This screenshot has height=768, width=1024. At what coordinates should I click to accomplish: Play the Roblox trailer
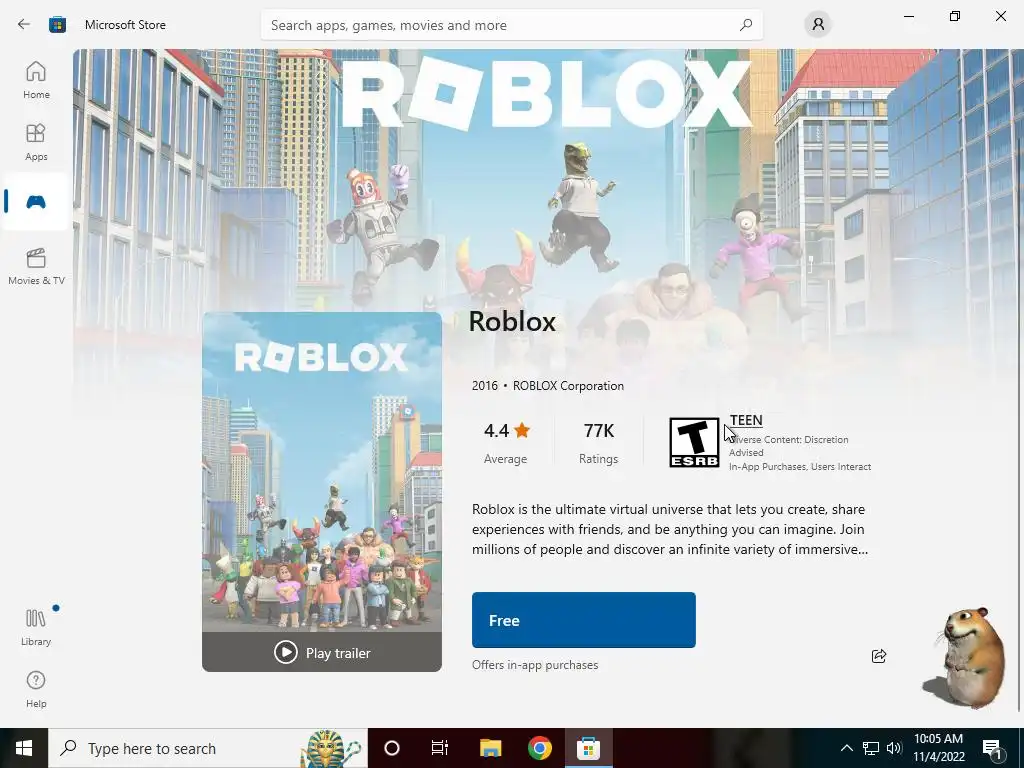click(x=322, y=652)
